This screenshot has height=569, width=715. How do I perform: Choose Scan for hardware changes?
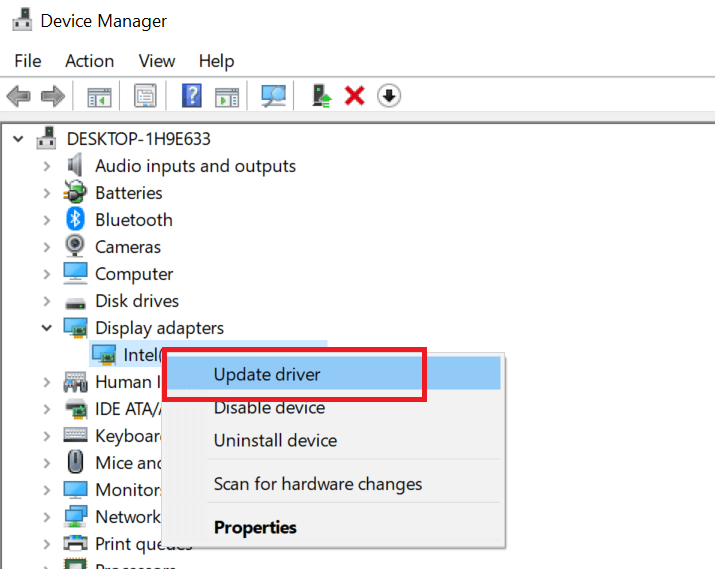(x=332, y=484)
